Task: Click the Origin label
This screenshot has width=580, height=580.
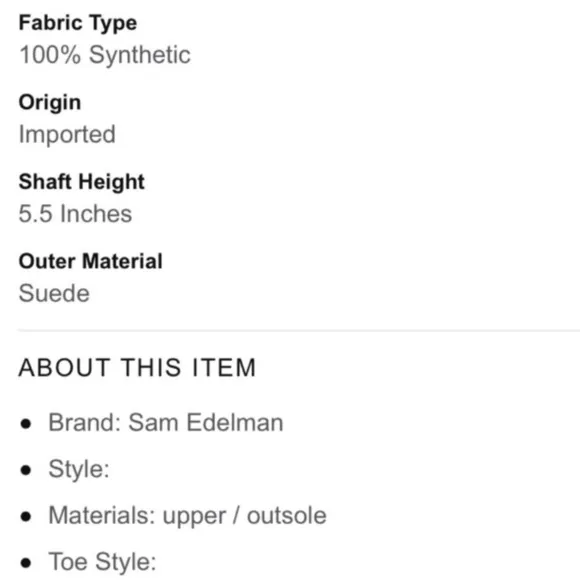Action: (x=50, y=103)
